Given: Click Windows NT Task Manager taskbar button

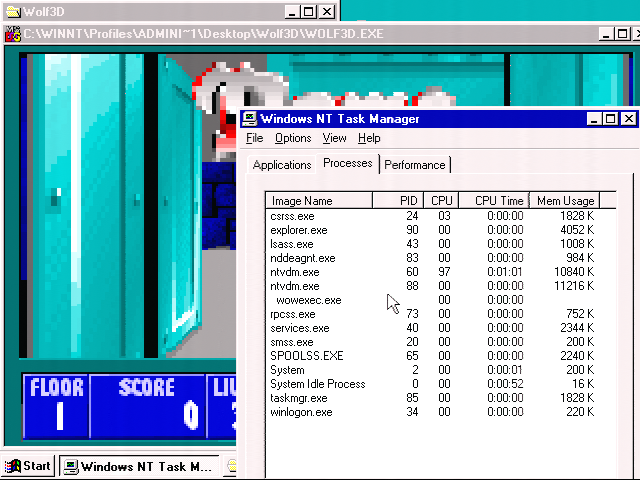Looking at the screenshot, I should click(140, 466).
